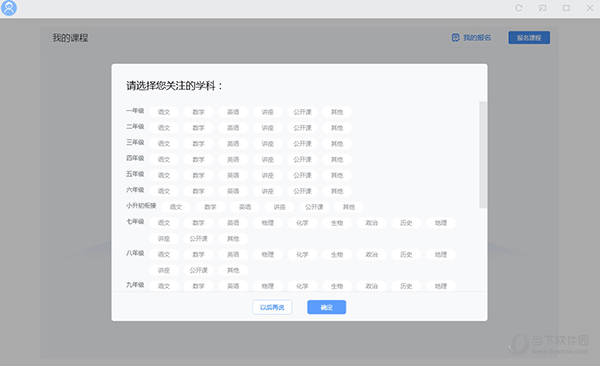Choose 历史 for 八年级
The width and height of the screenshot is (600, 366).
(x=406, y=255)
